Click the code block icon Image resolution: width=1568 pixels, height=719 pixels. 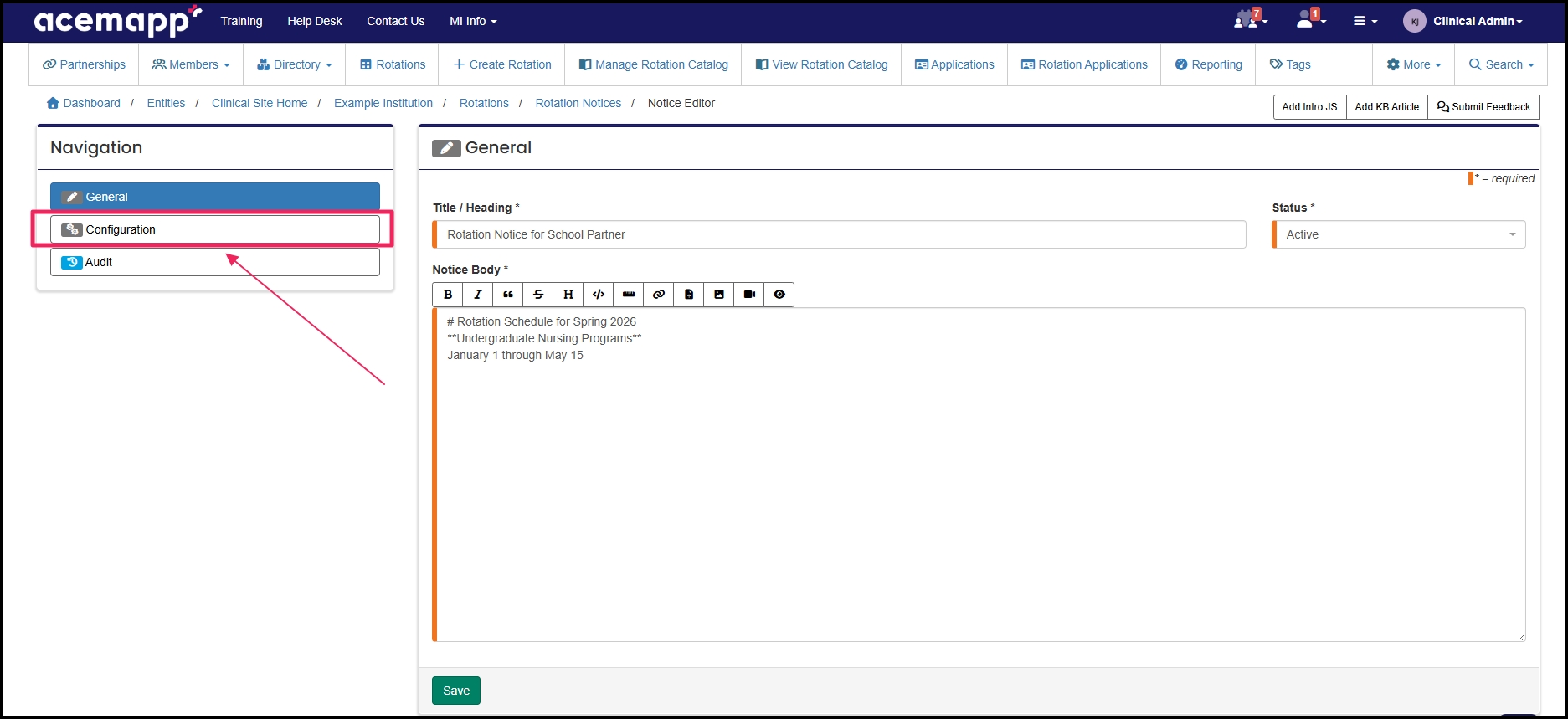[x=599, y=295]
